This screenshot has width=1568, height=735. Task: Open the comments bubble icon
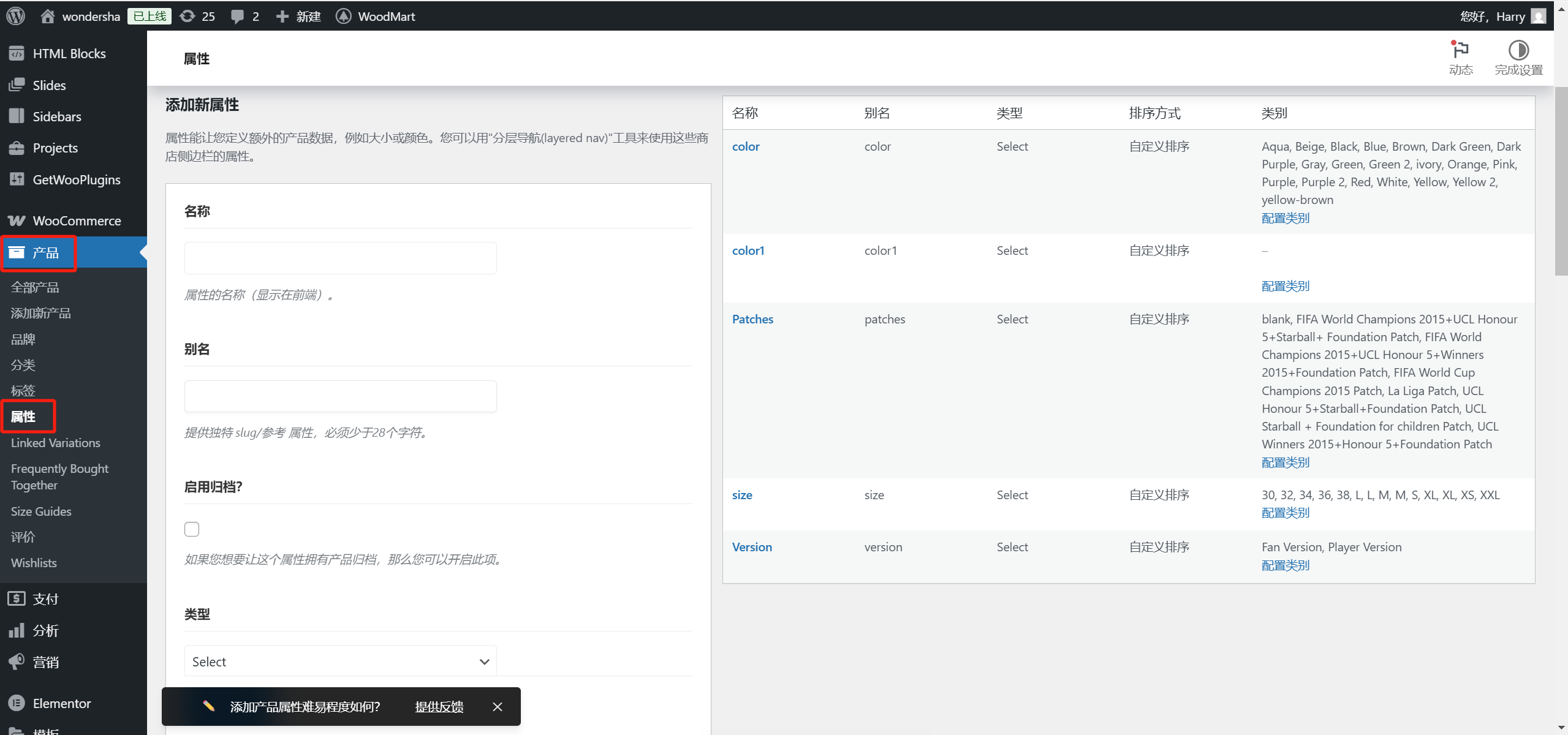point(237,17)
